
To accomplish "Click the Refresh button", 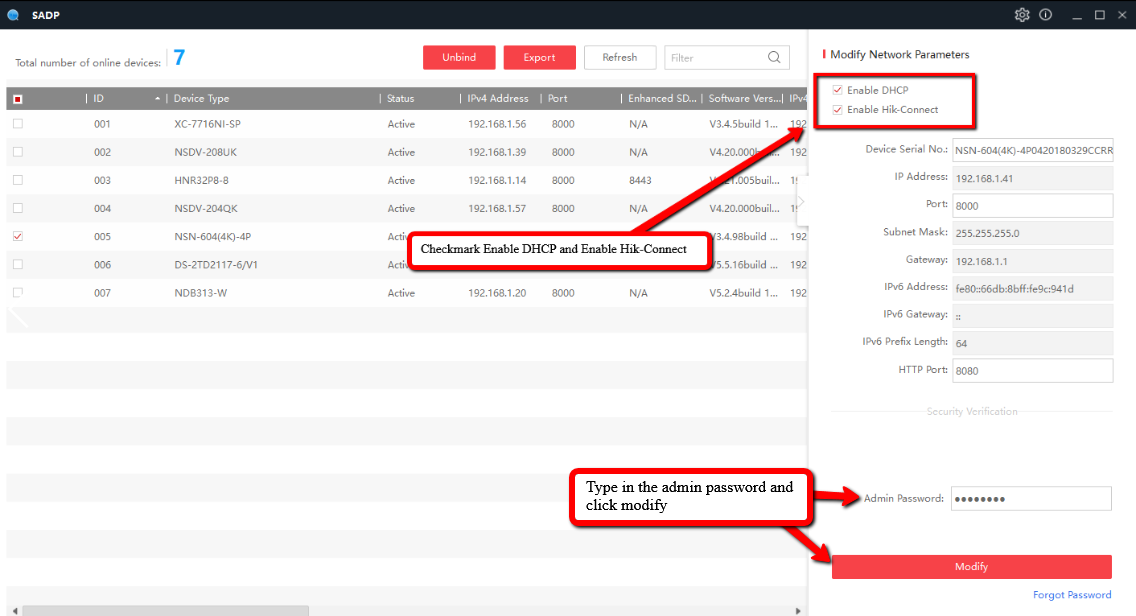I will click(620, 57).
